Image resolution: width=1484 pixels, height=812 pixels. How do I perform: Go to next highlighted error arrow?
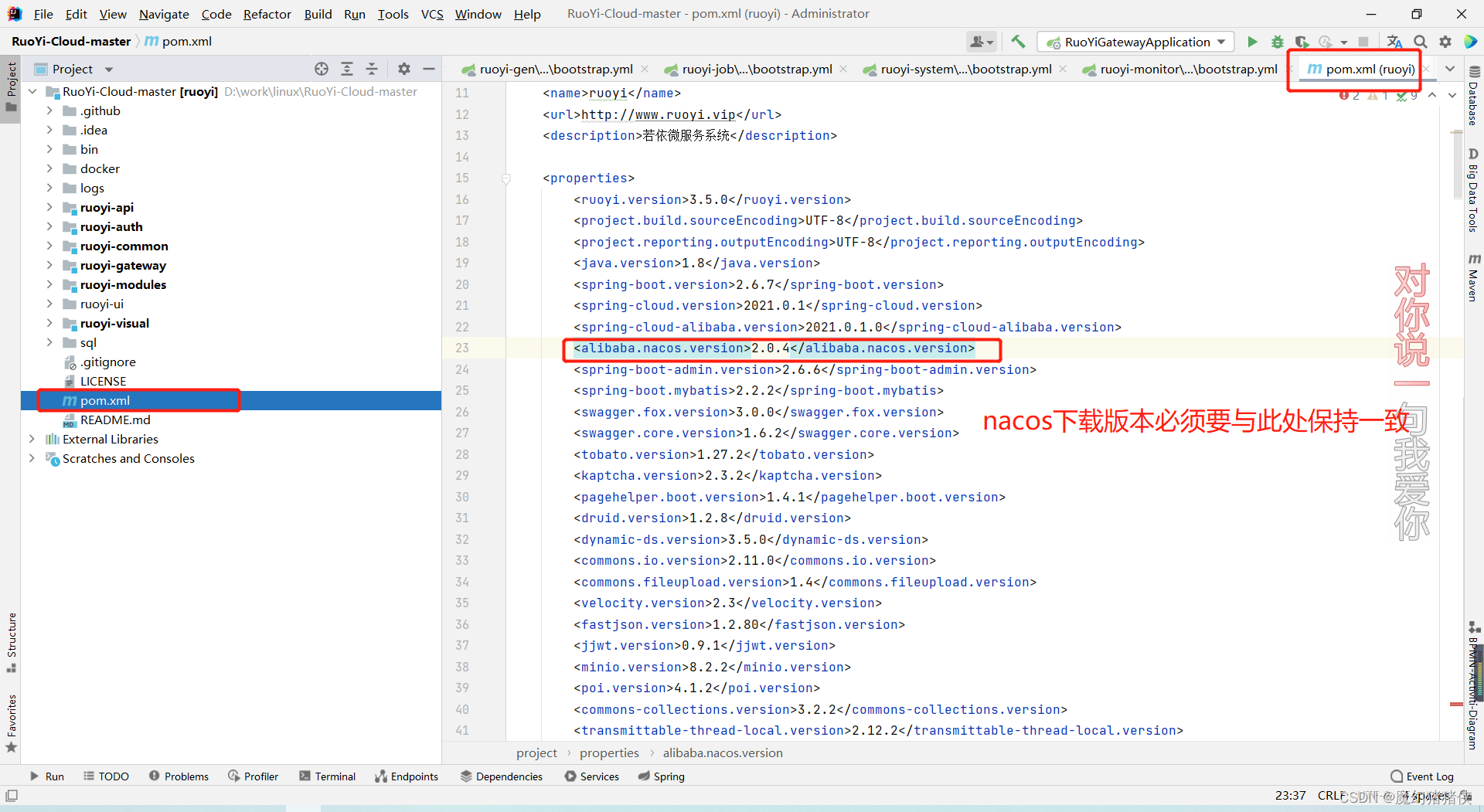[1452, 95]
